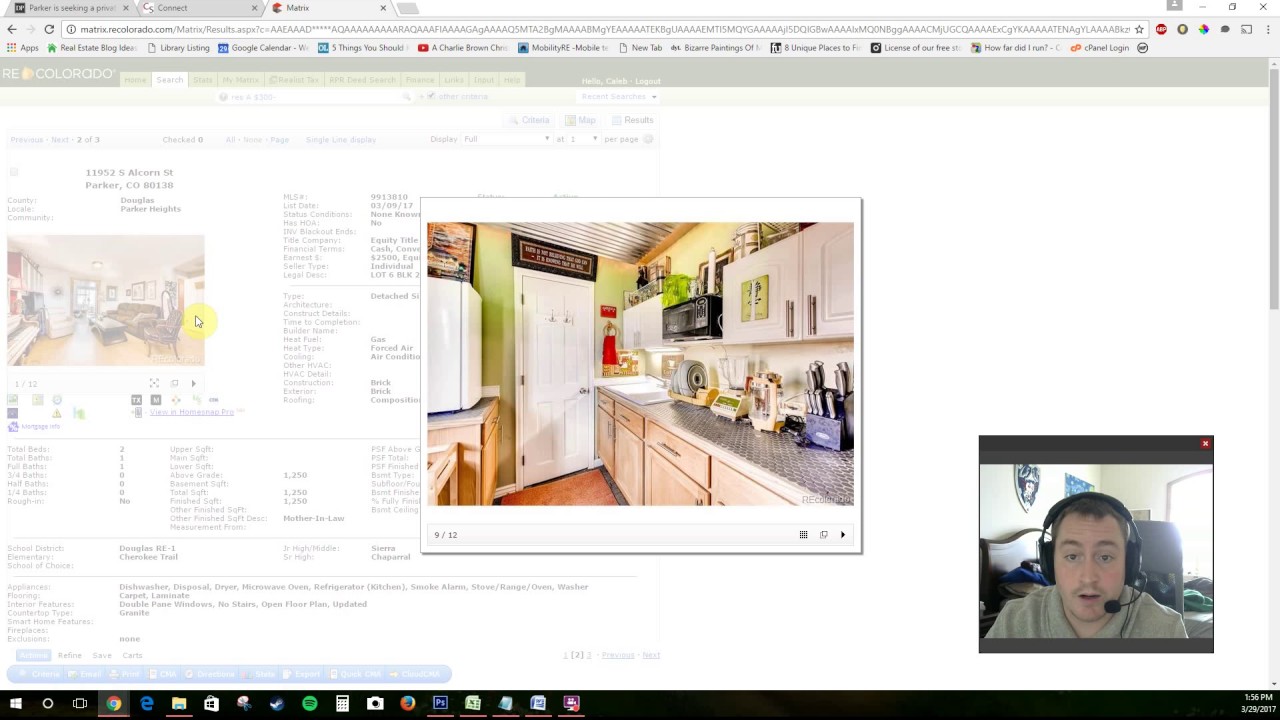
Task: Play to the next thumbnail photo
Action: click(x=193, y=383)
